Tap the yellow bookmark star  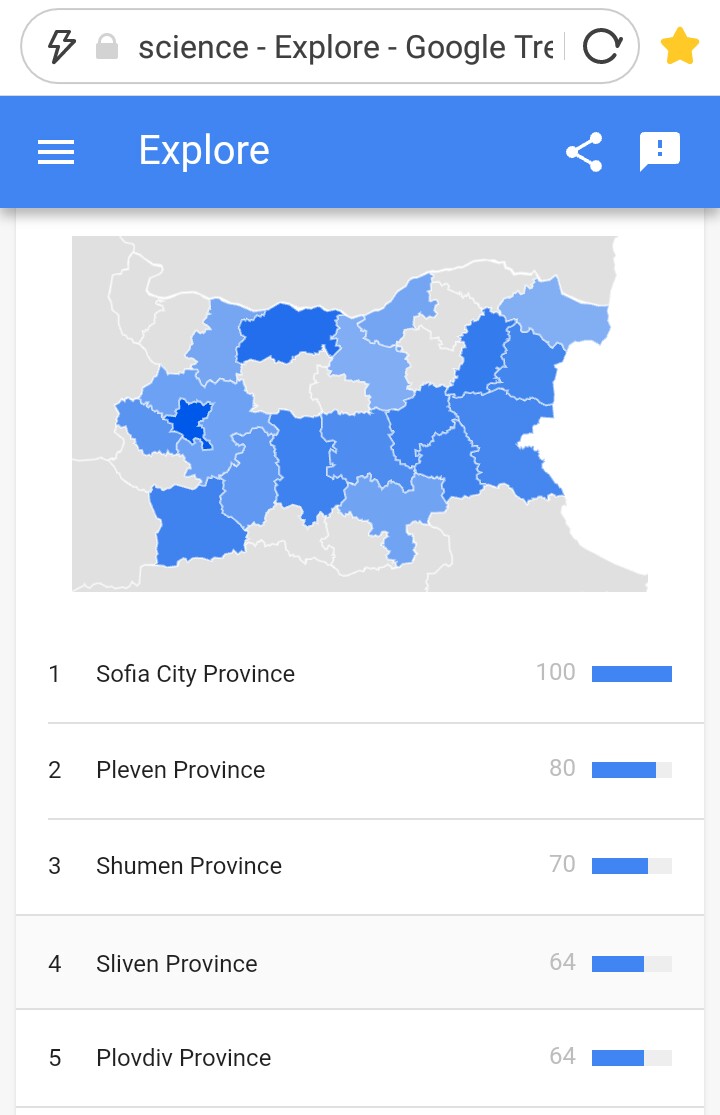coord(679,47)
